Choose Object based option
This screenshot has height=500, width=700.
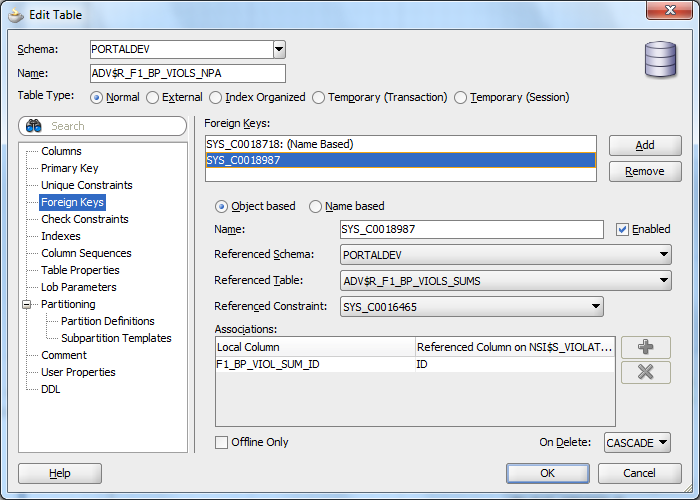(x=221, y=206)
